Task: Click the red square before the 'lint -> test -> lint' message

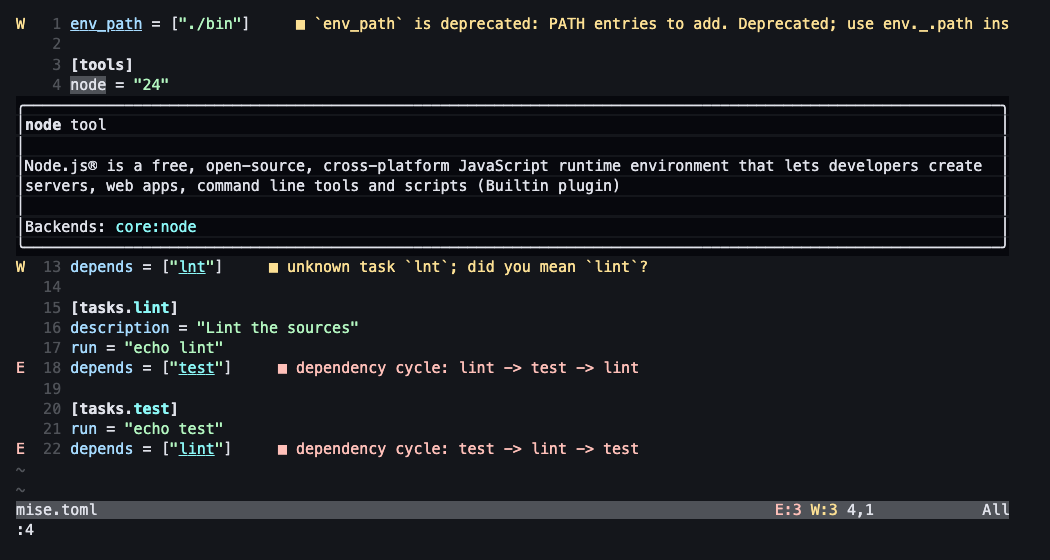Action: click(x=283, y=369)
